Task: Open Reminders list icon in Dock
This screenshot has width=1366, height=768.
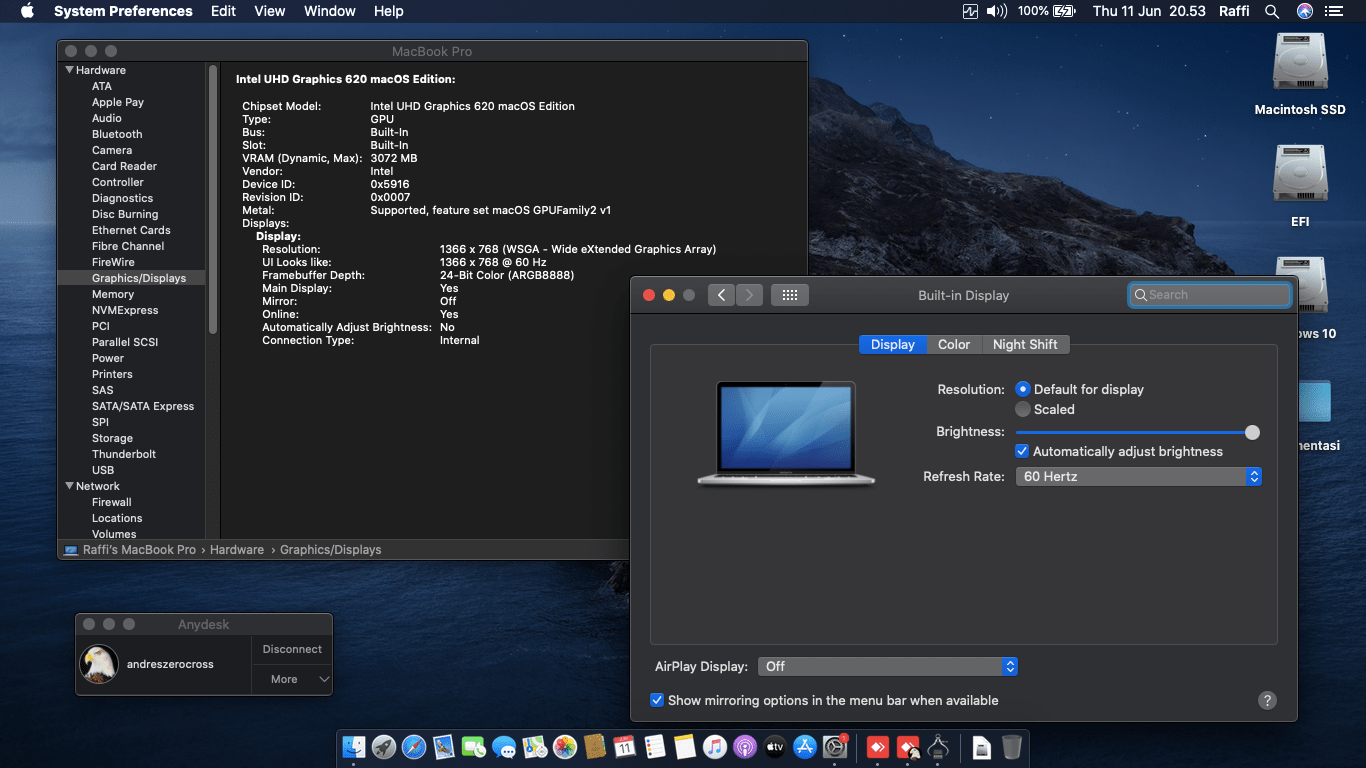Action: coord(654,746)
